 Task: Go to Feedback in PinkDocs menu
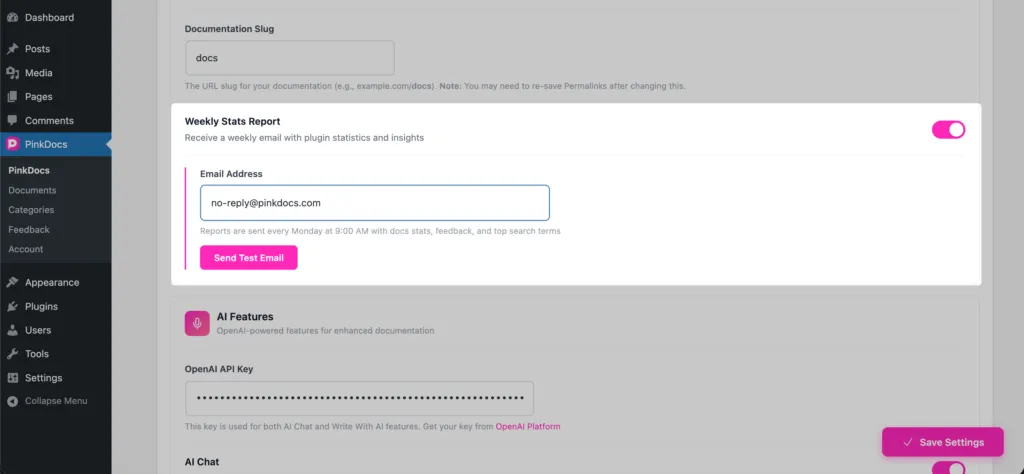click(29, 229)
